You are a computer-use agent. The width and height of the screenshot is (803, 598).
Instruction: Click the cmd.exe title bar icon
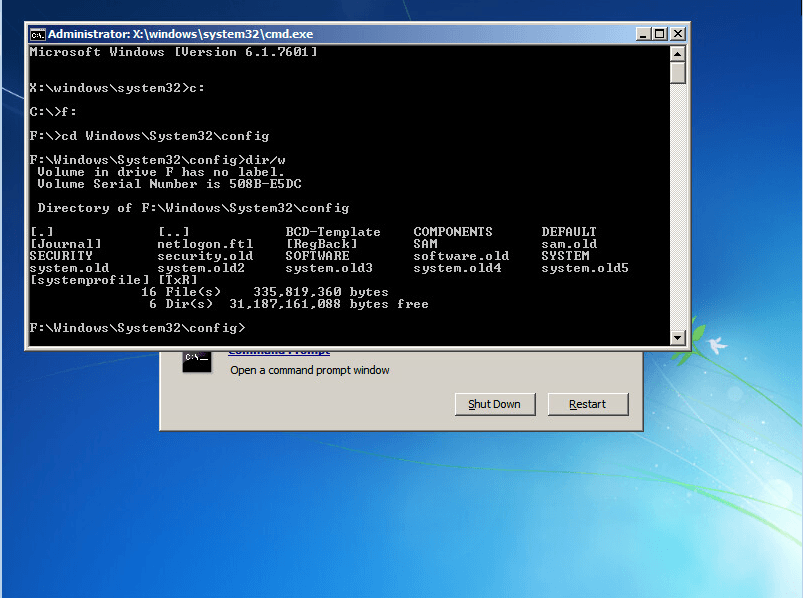coord(37,34)
